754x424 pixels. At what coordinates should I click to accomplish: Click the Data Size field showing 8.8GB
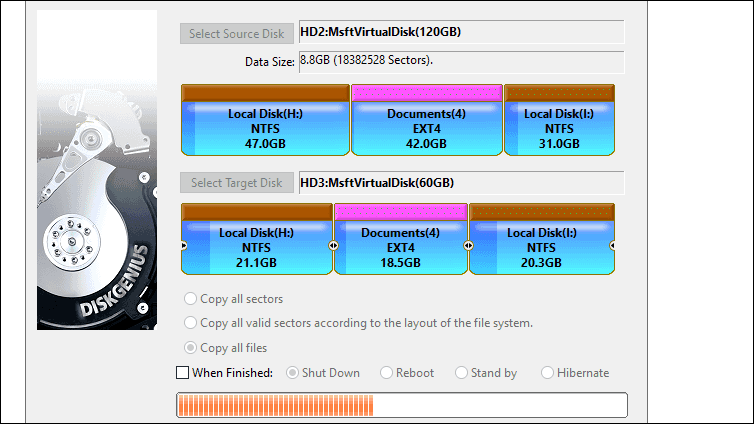[x=462, y=62]
